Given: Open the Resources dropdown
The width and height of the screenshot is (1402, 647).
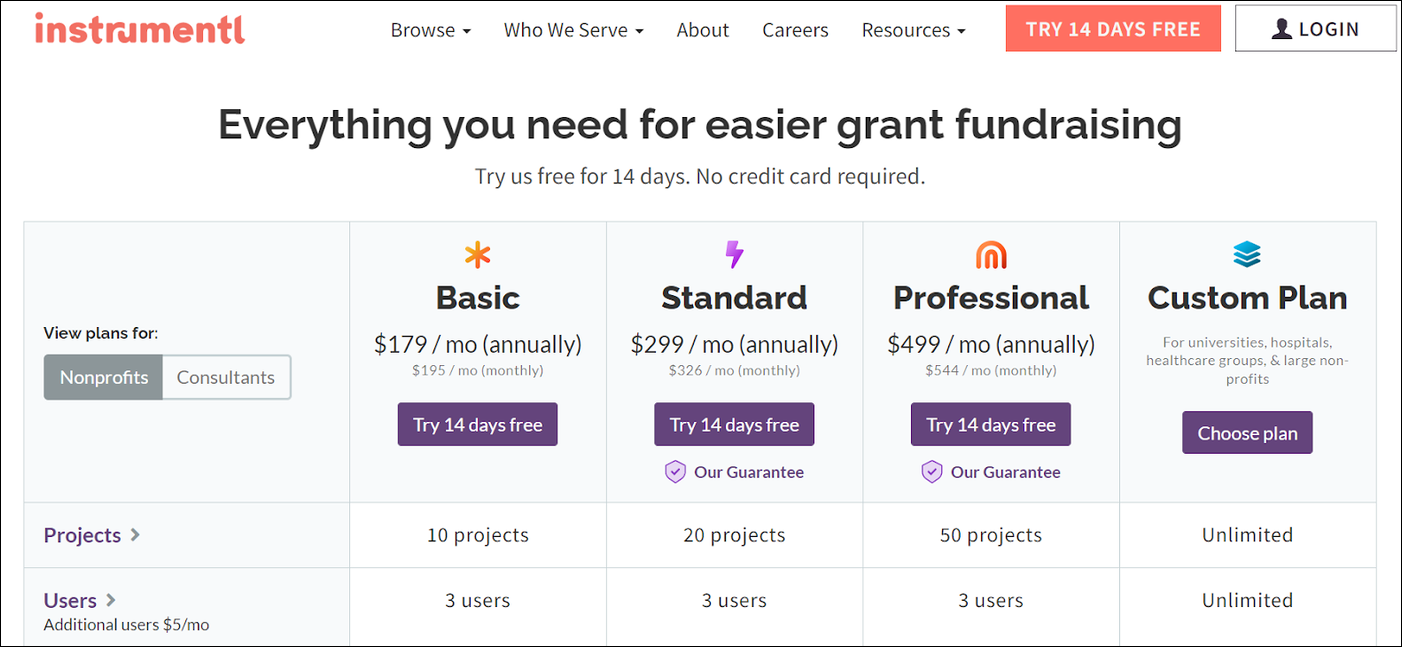Looking at the screenshot, I should coord(913,30).
